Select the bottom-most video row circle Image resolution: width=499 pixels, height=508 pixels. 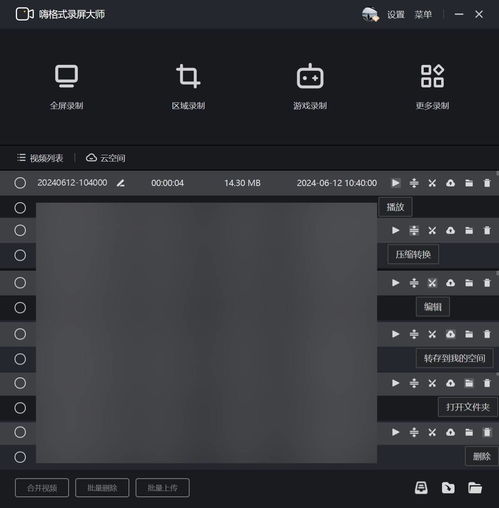tap(20, 457)
